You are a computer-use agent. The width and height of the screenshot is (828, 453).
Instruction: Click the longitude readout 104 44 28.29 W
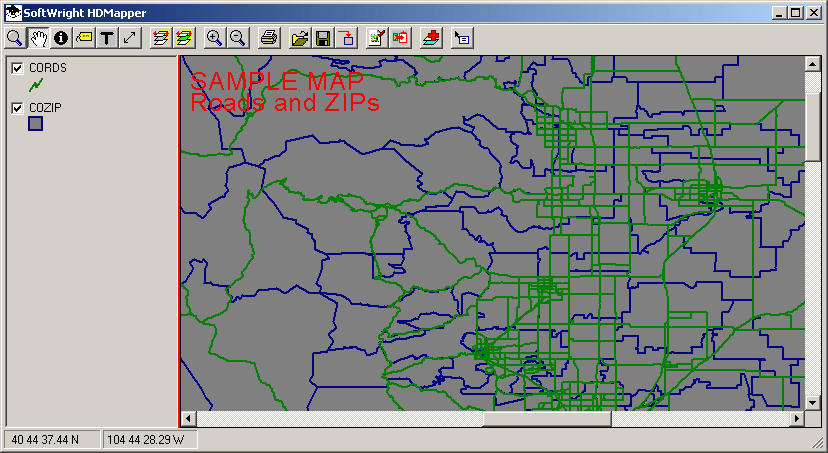point(149,439)
